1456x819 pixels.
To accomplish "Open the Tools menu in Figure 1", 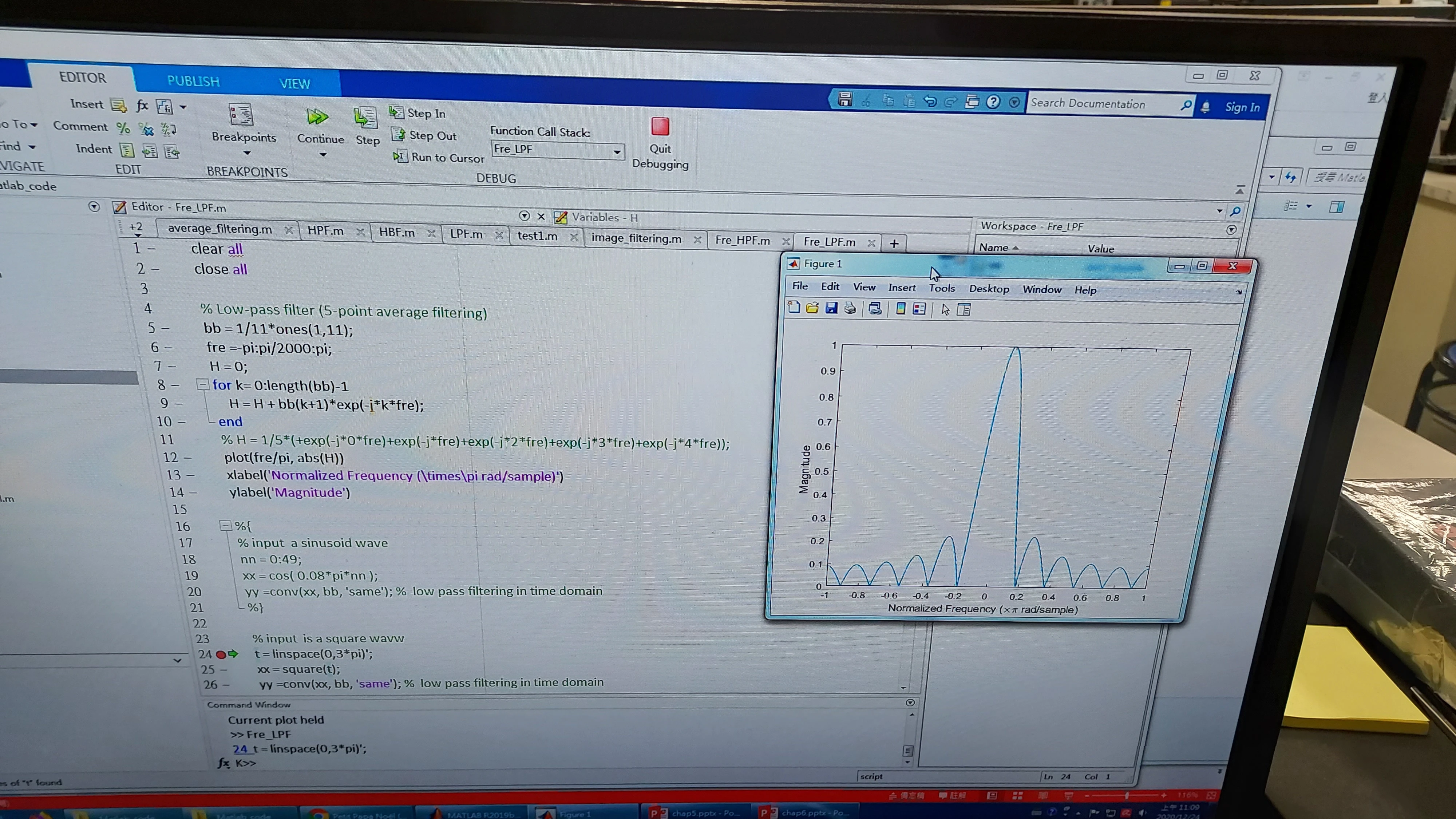I will point(942,288).
